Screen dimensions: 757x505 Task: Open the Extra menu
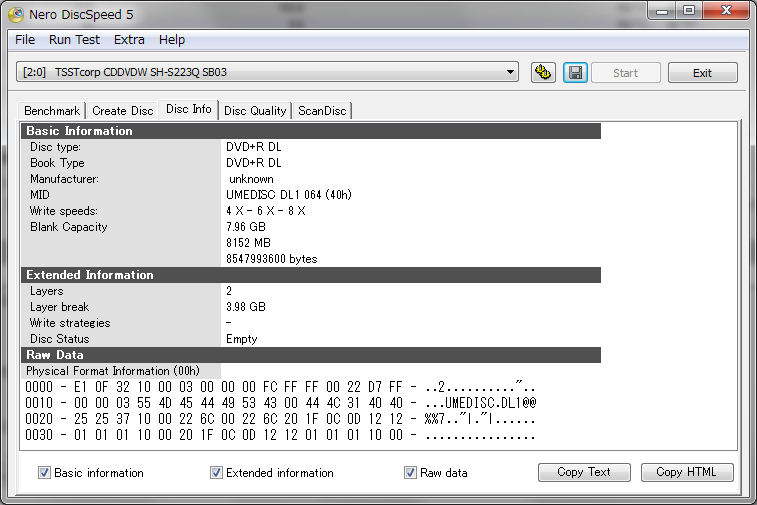pos(129,40)
